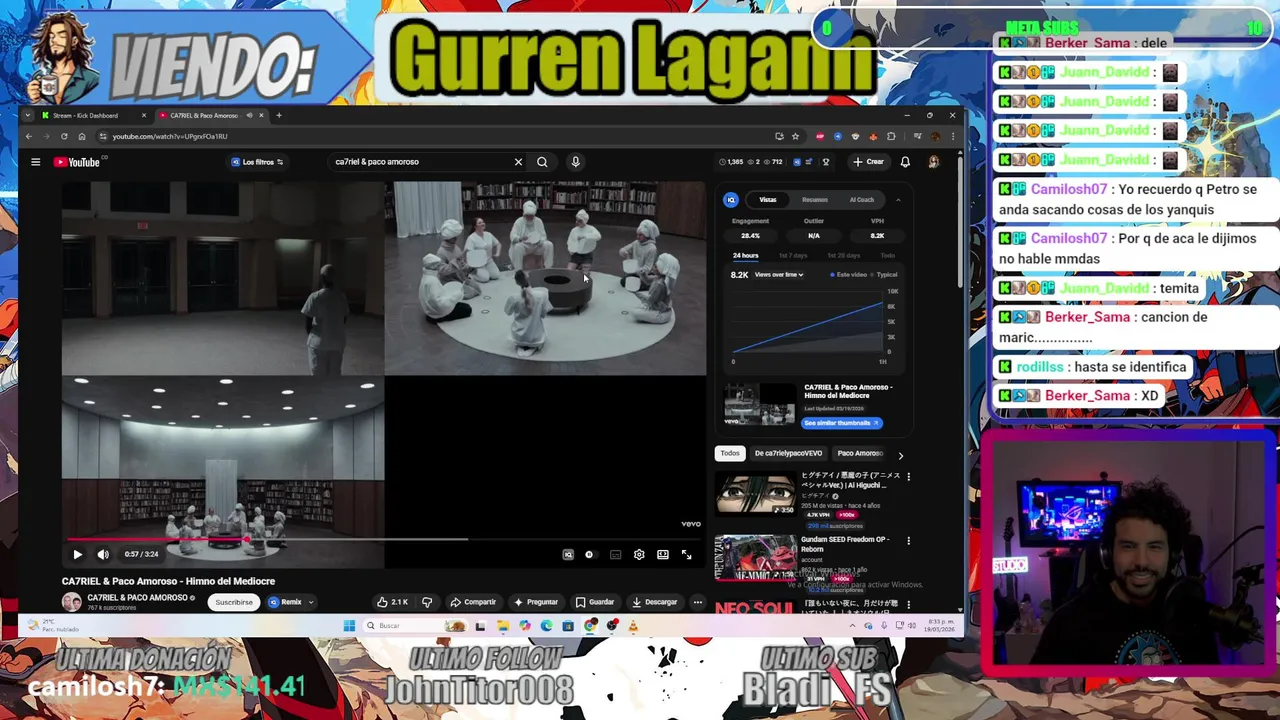Open the player settings gear
1280x720 pixels.
tap(639, 555)
